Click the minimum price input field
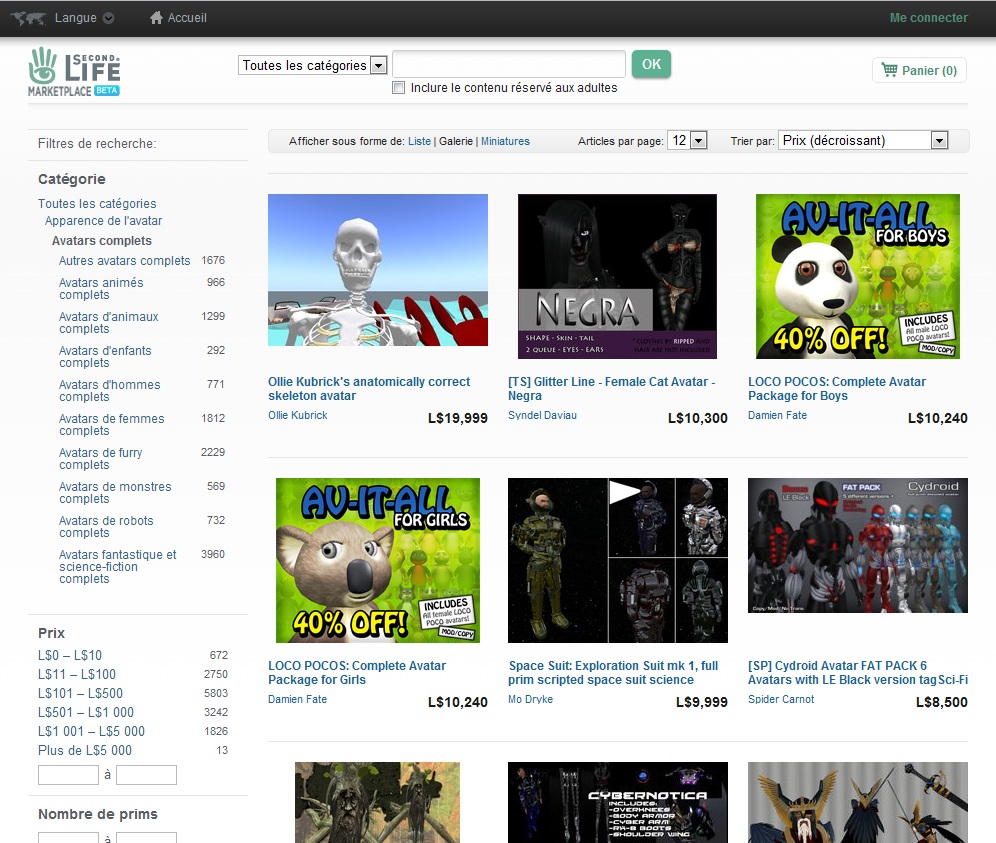 pos(68,775)
